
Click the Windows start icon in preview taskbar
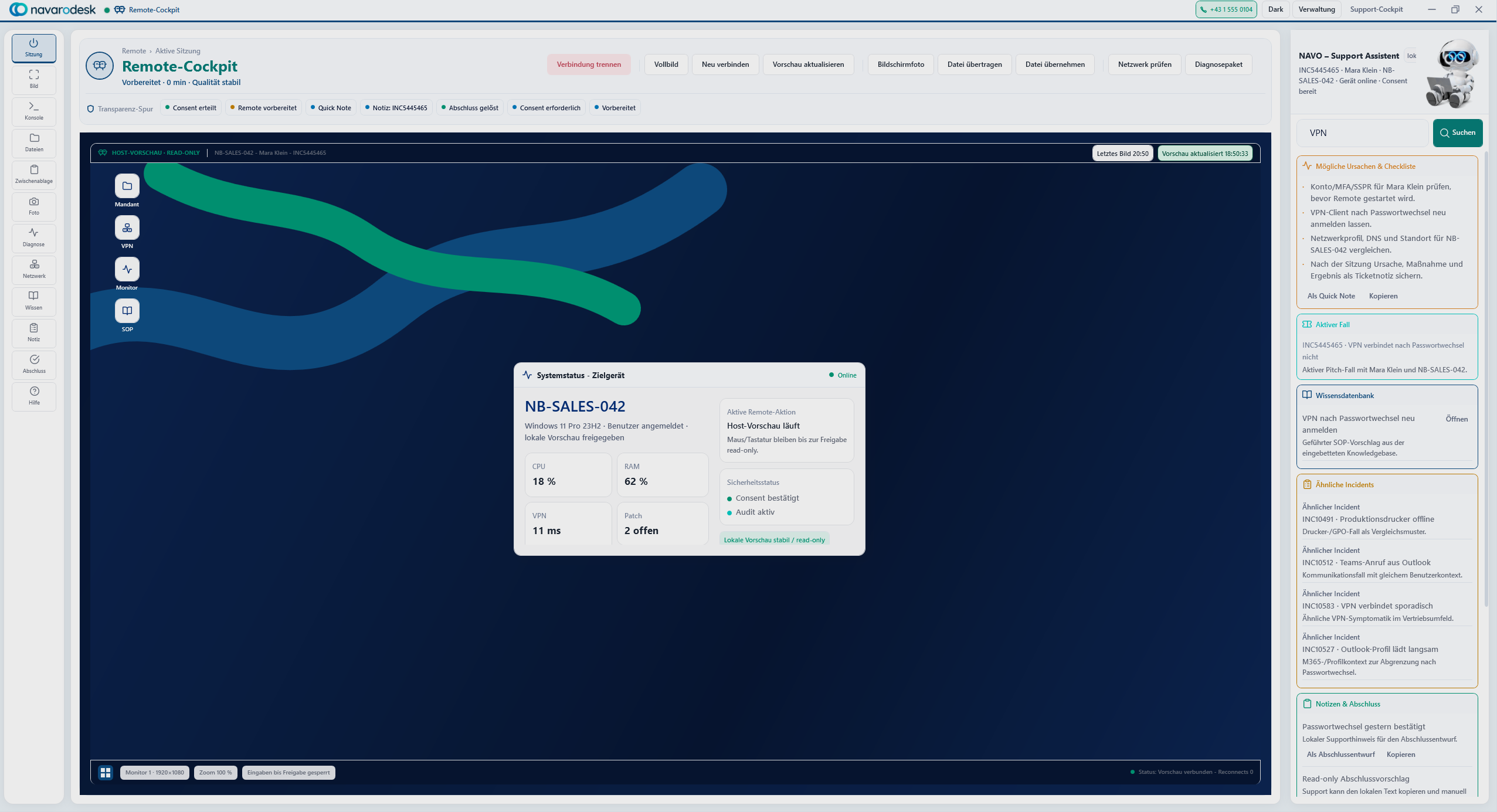106,773
